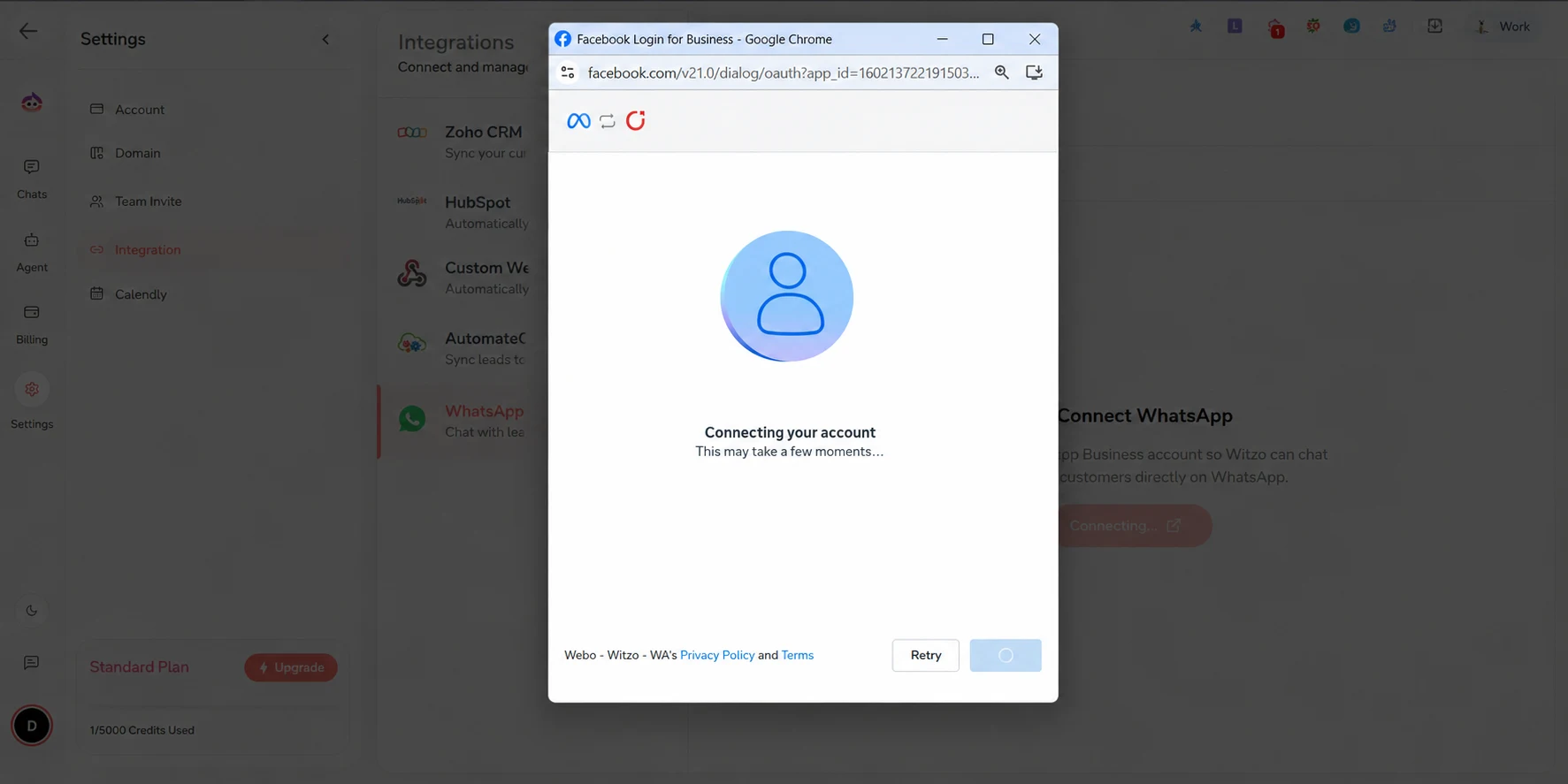Click the Connecting... button on Witzo page
Viewport: 1568px width, 784px height.
[1135, 526]
